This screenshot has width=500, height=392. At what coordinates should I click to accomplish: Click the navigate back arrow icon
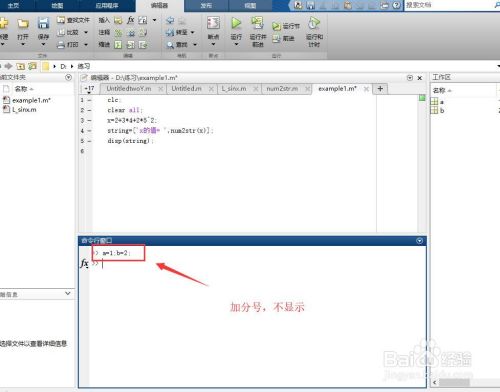(x=170, y=21)
